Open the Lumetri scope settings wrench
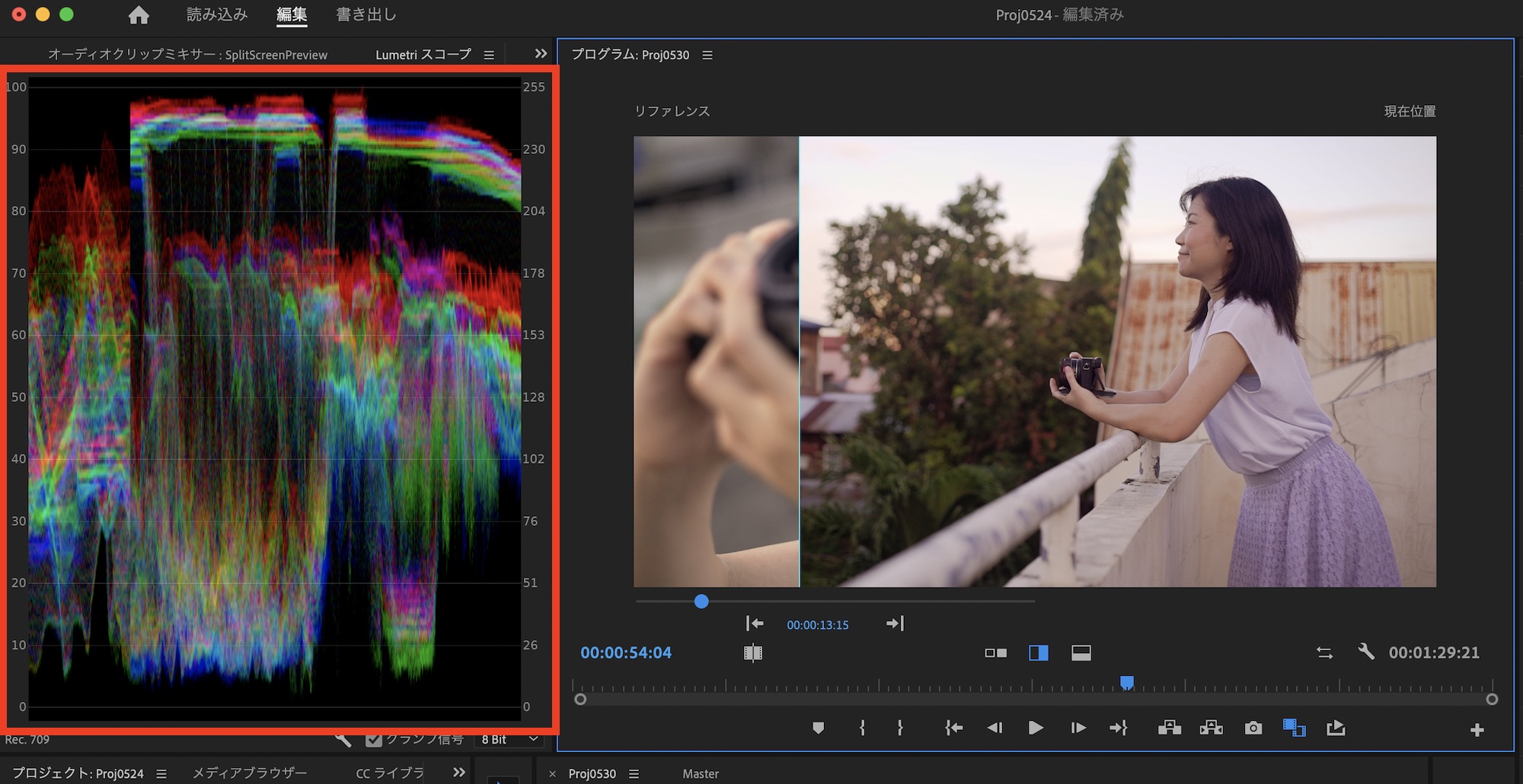Viewport: 1523px width, 784px height. click(343, 740)
